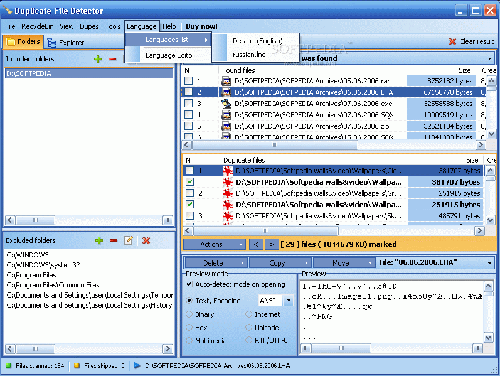The height and width of the screenshot is (376, 500).
Task: Click the file icon in found files row 4
Action: point(226,115)
